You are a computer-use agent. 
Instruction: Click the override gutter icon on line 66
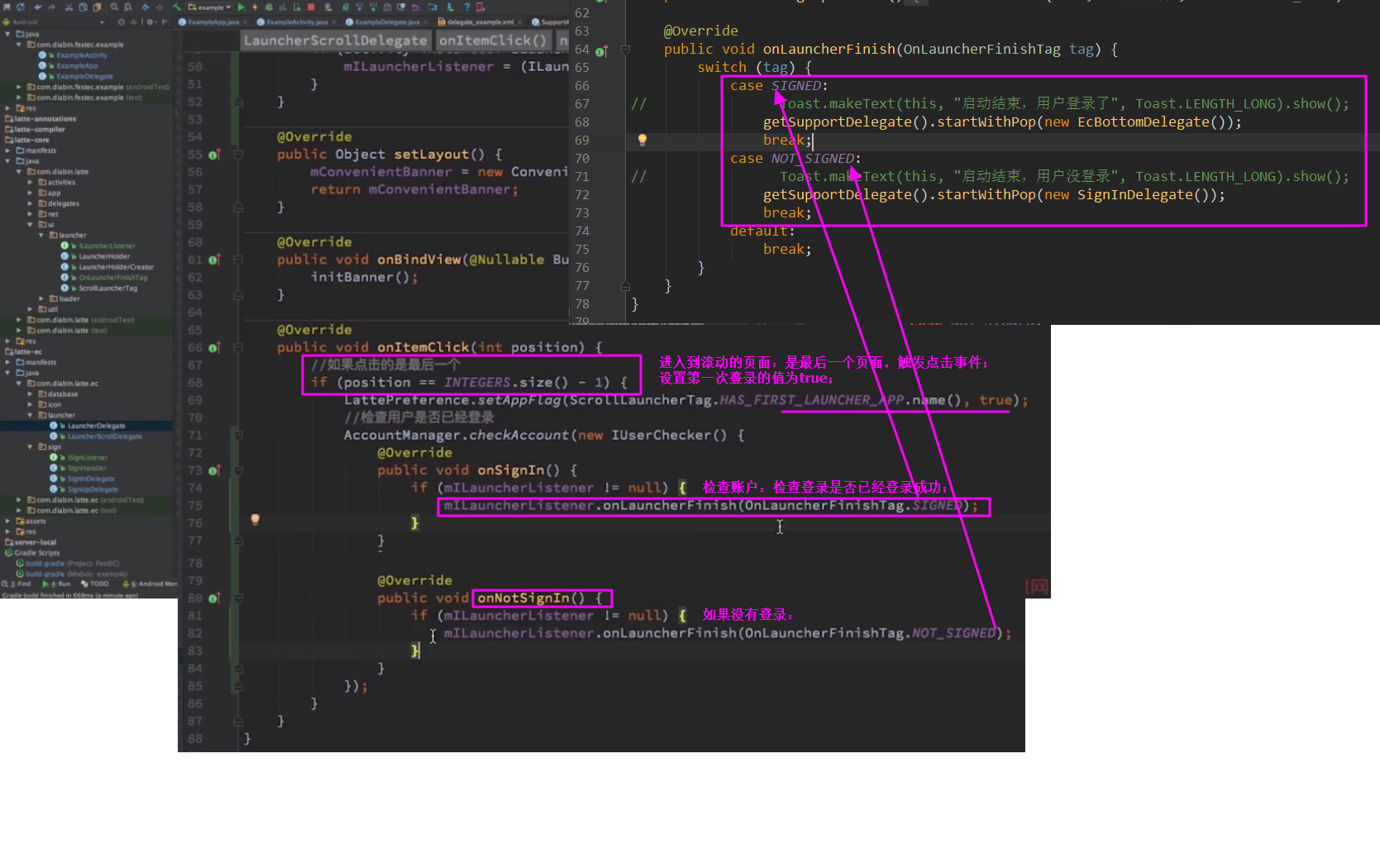tap(214, 348)
